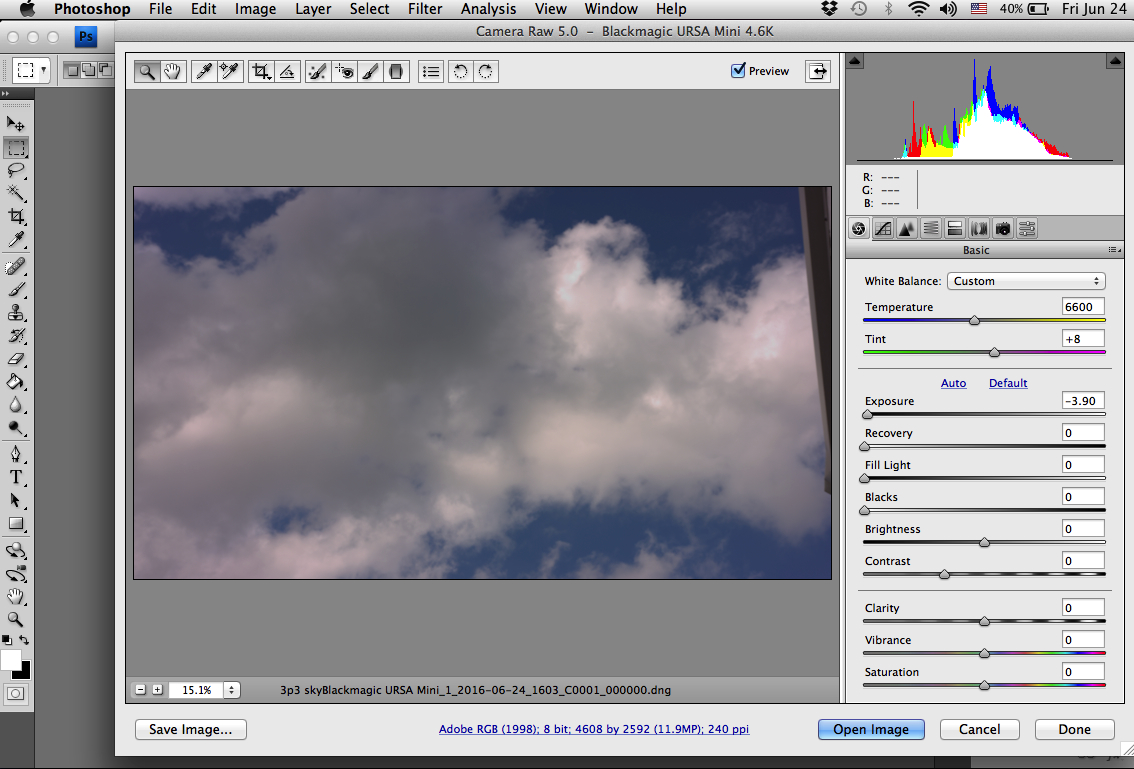Click the Saturation slider handle

click(984, 685)
